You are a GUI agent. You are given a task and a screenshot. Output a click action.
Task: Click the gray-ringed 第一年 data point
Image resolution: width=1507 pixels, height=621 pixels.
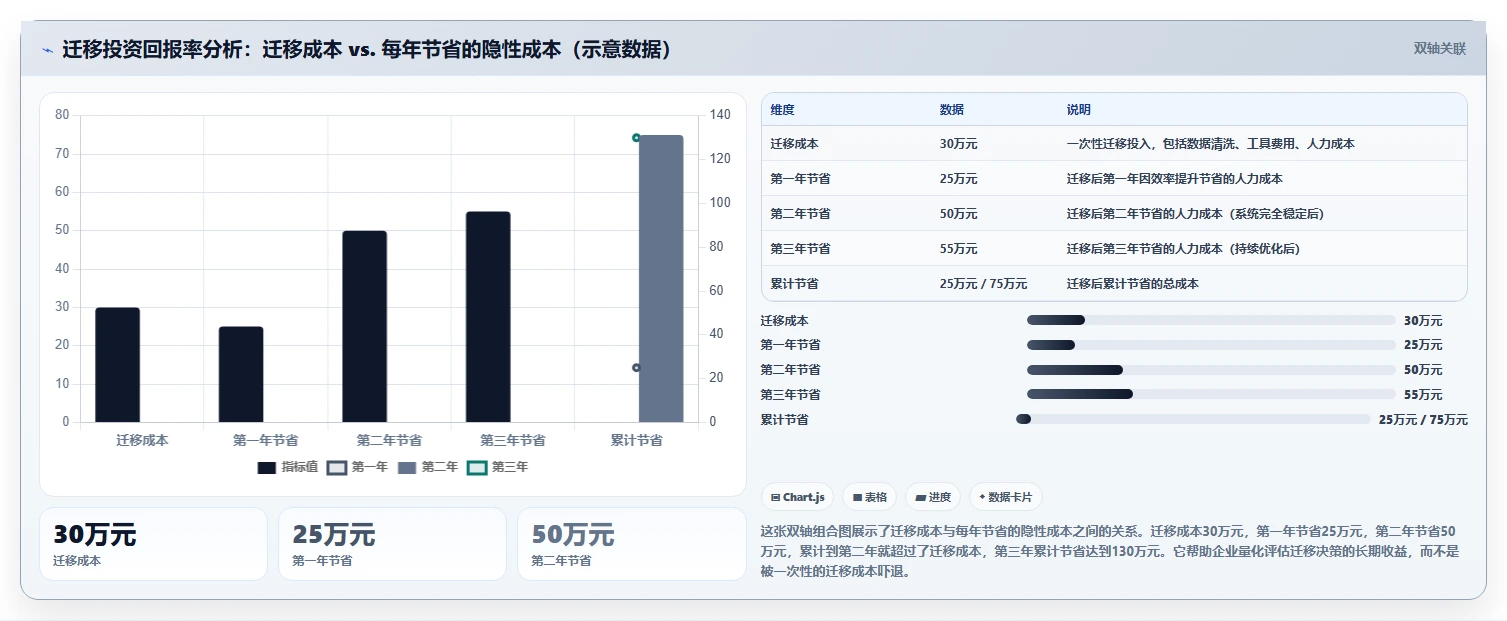click(636, 368)
